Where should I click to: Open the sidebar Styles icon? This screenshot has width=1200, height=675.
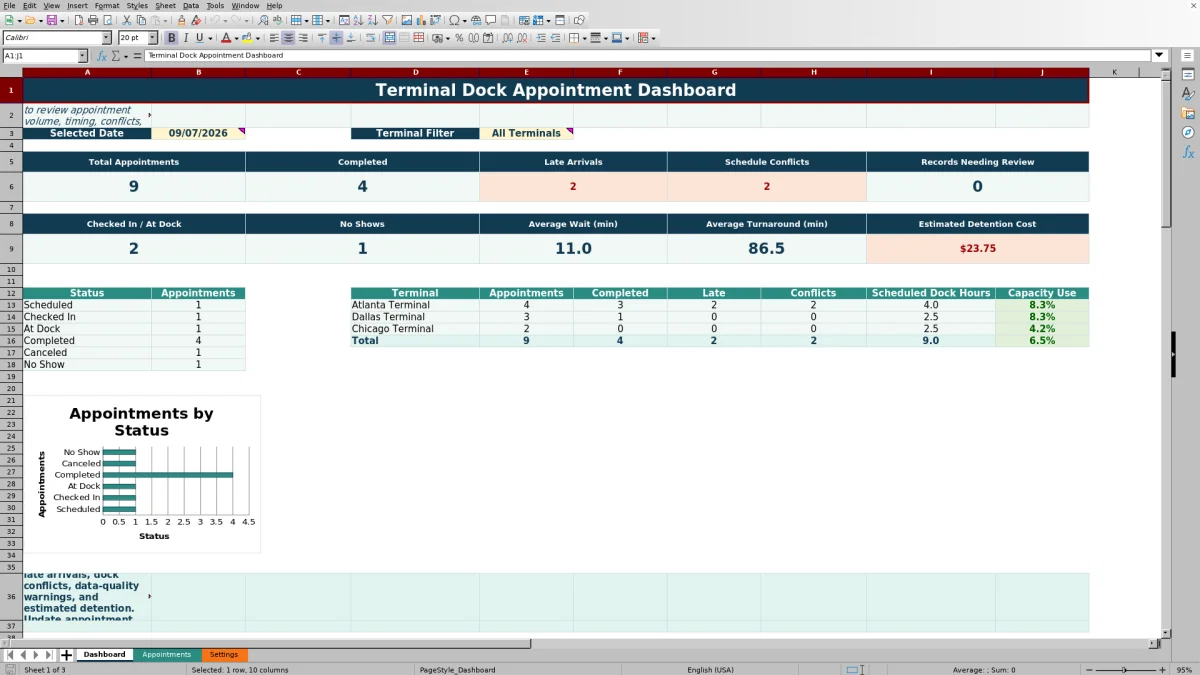point(1188,93)
